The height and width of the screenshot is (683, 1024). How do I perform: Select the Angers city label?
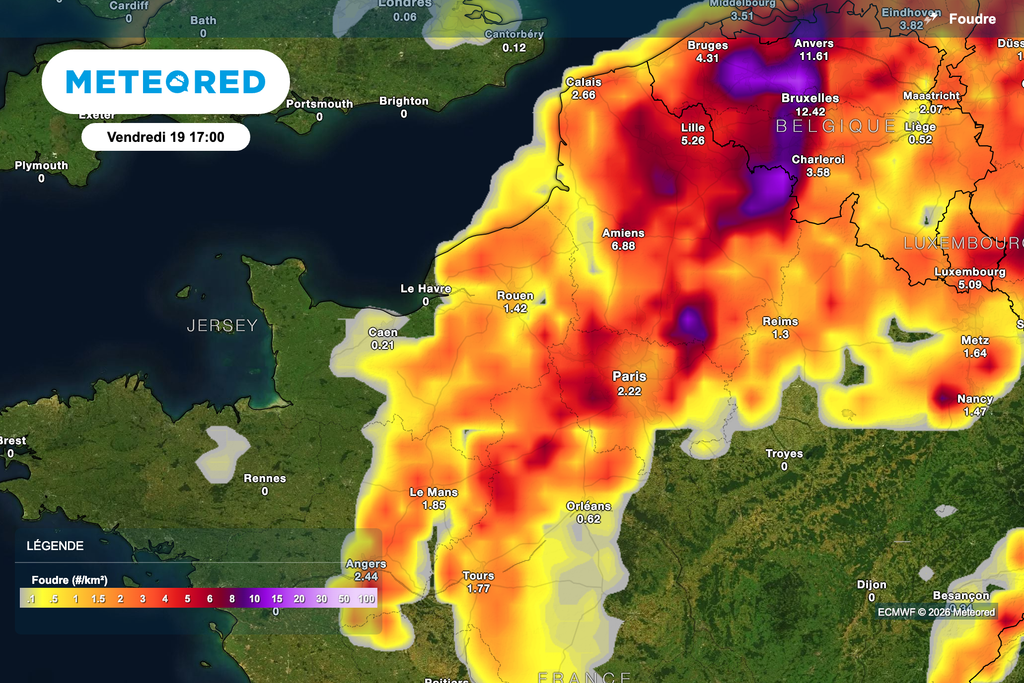tap(366, 564)
